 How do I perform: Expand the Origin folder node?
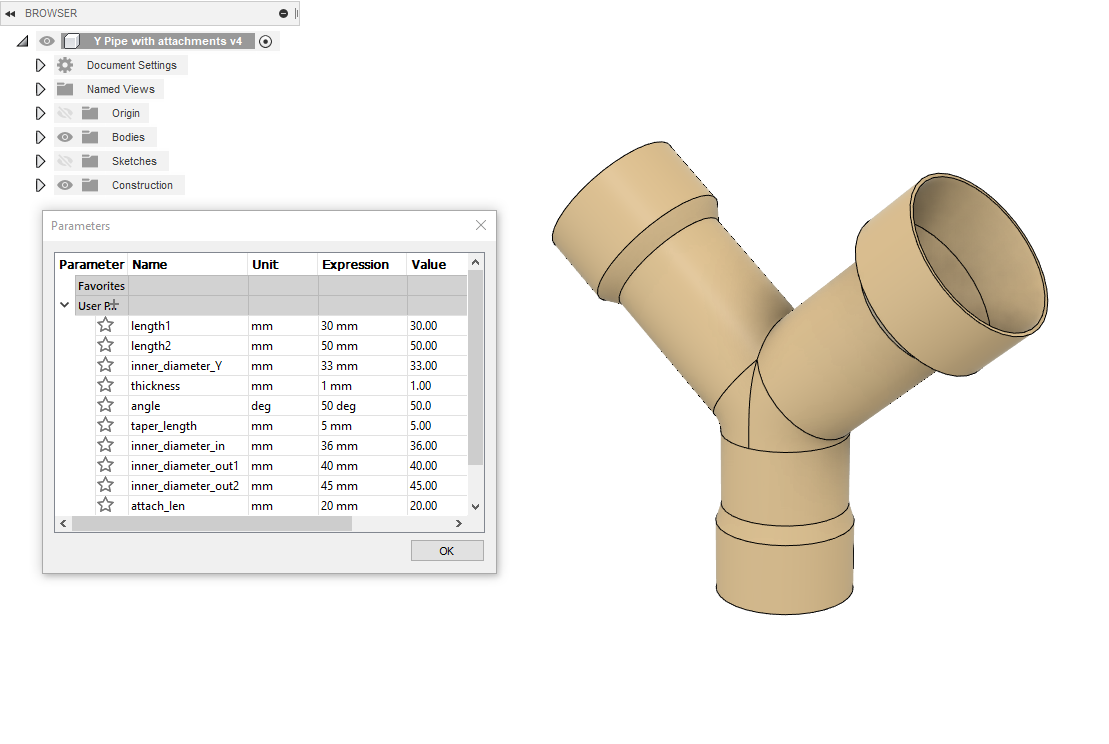point(40,113)
